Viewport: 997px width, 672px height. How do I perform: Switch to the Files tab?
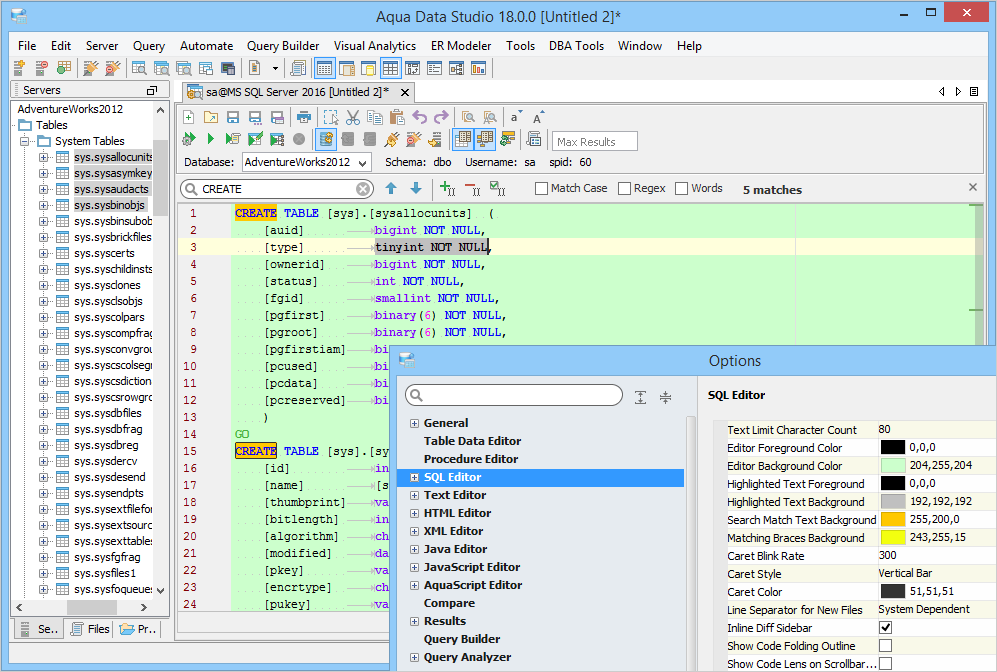point(90,629)
